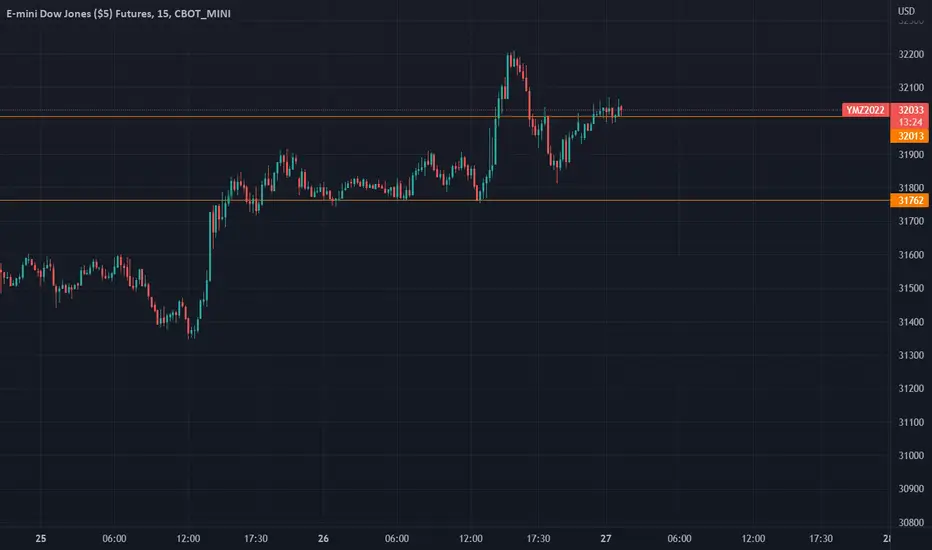Select date 26 on time axis

click(x=323, y=539)
